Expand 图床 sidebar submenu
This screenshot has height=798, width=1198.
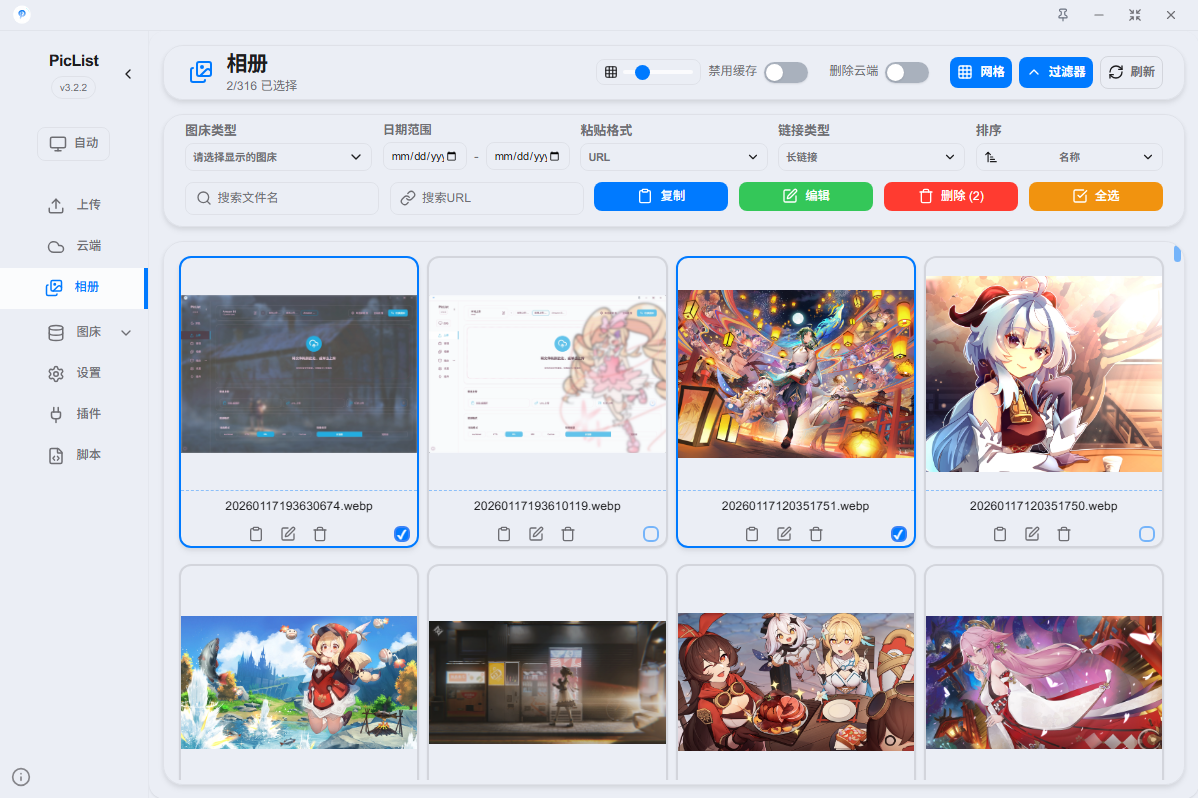tap(126, 332)
